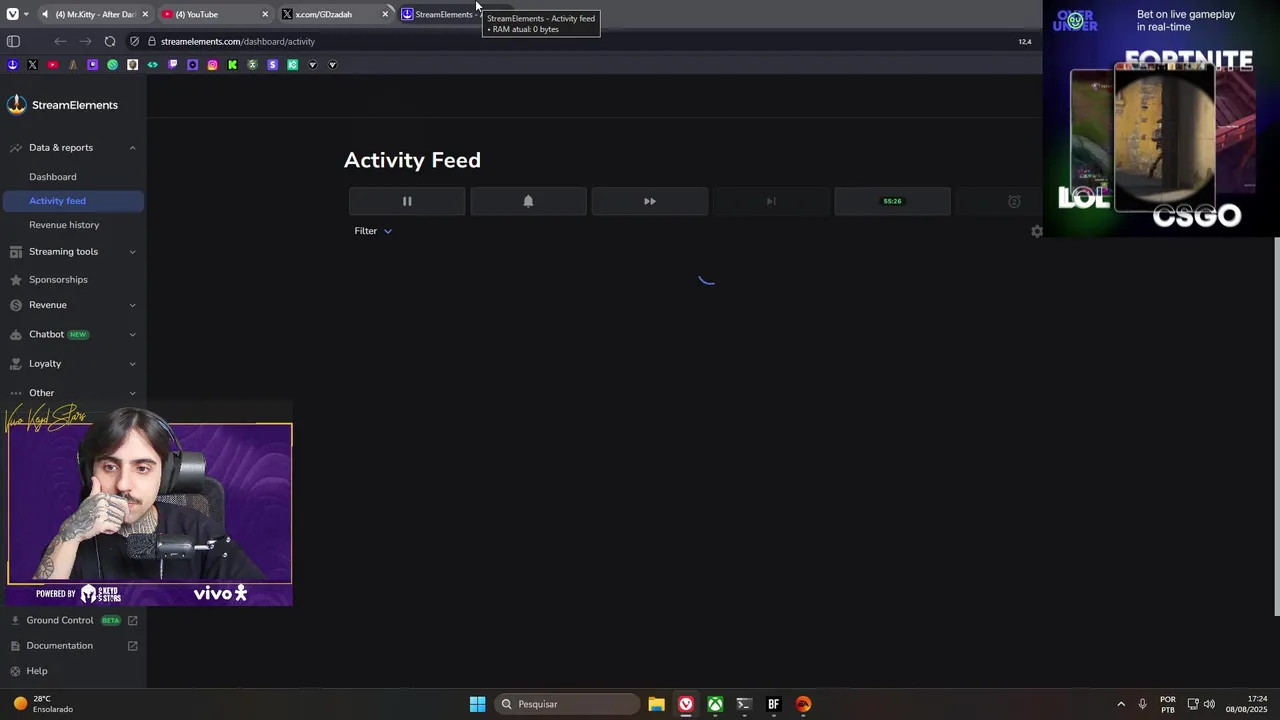Open the Sponsorships page
The height and width of the screenshot is (720, 1280).
click(x=58, y=280)
